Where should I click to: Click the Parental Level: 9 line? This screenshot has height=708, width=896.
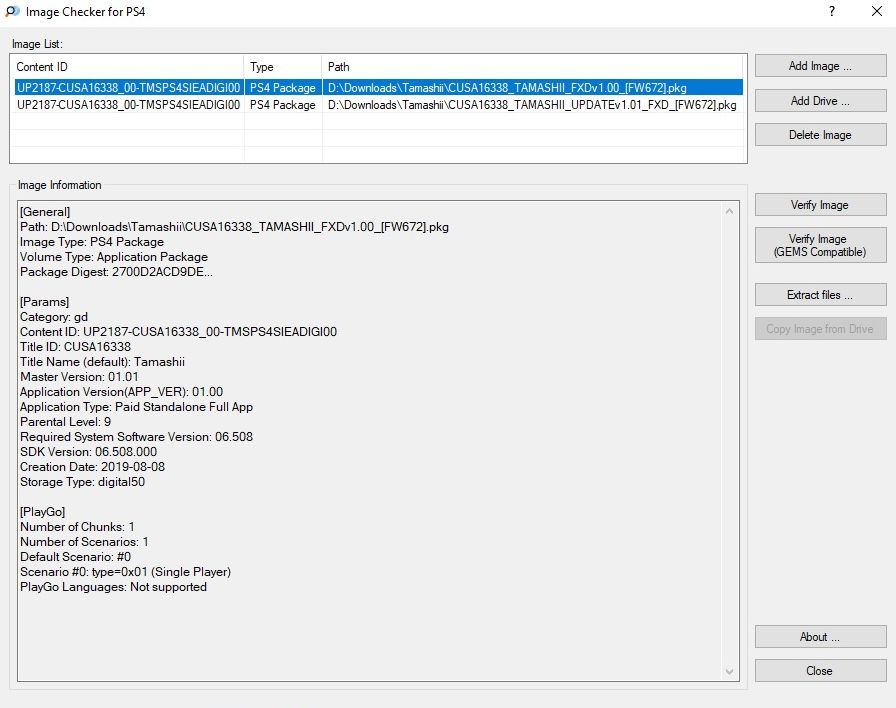(66, 422)
